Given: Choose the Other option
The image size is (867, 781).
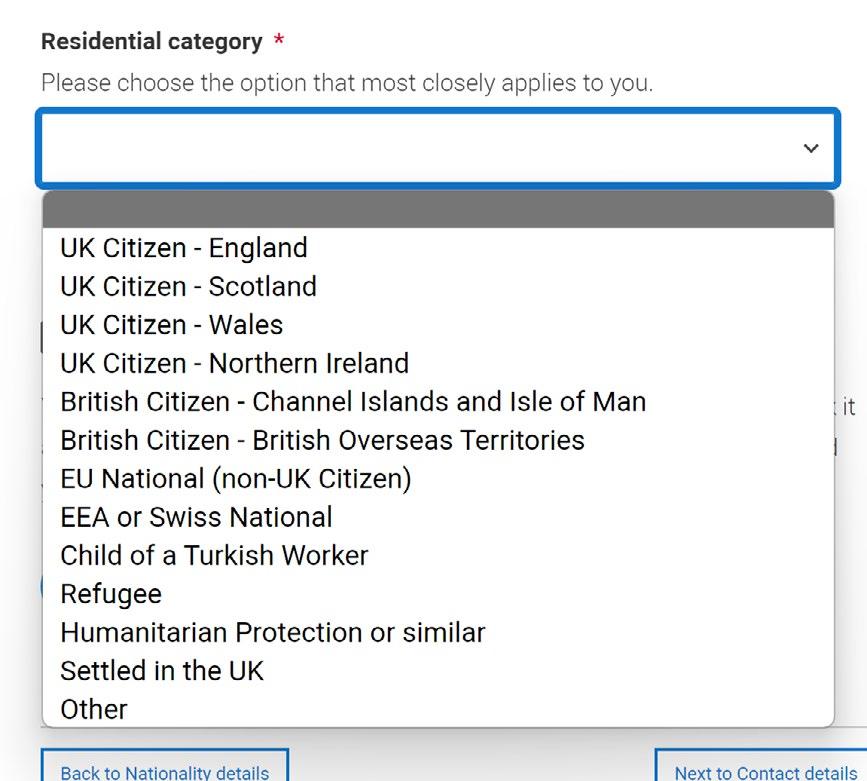Looking at the screenshot, I should [94, 709].
